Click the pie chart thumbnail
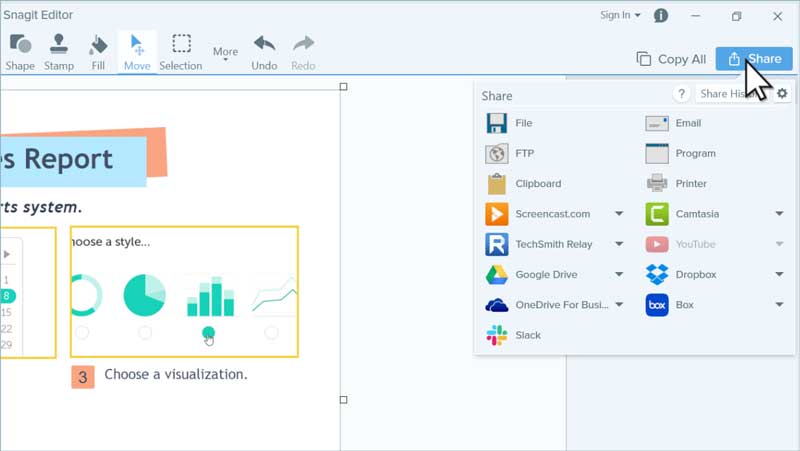The width and height of the screenshot is (800, 451). pos(144,295)
